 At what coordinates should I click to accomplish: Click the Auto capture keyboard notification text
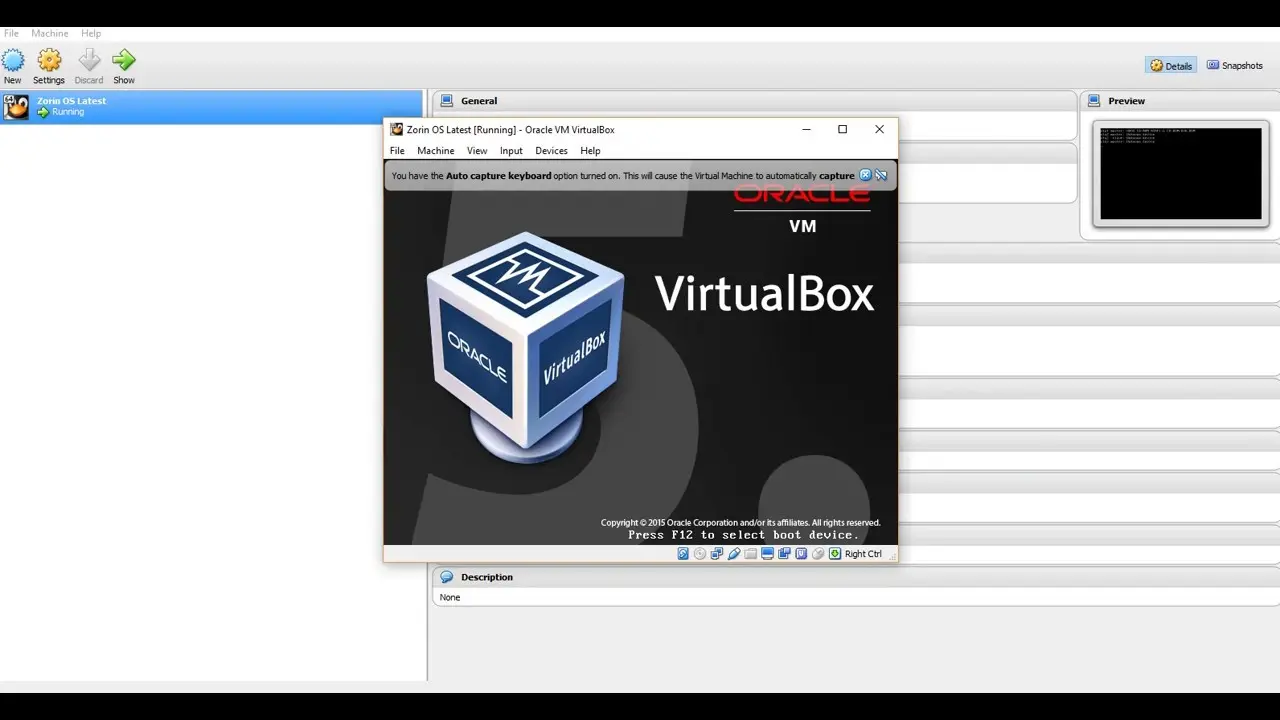(x=623, y=176)
